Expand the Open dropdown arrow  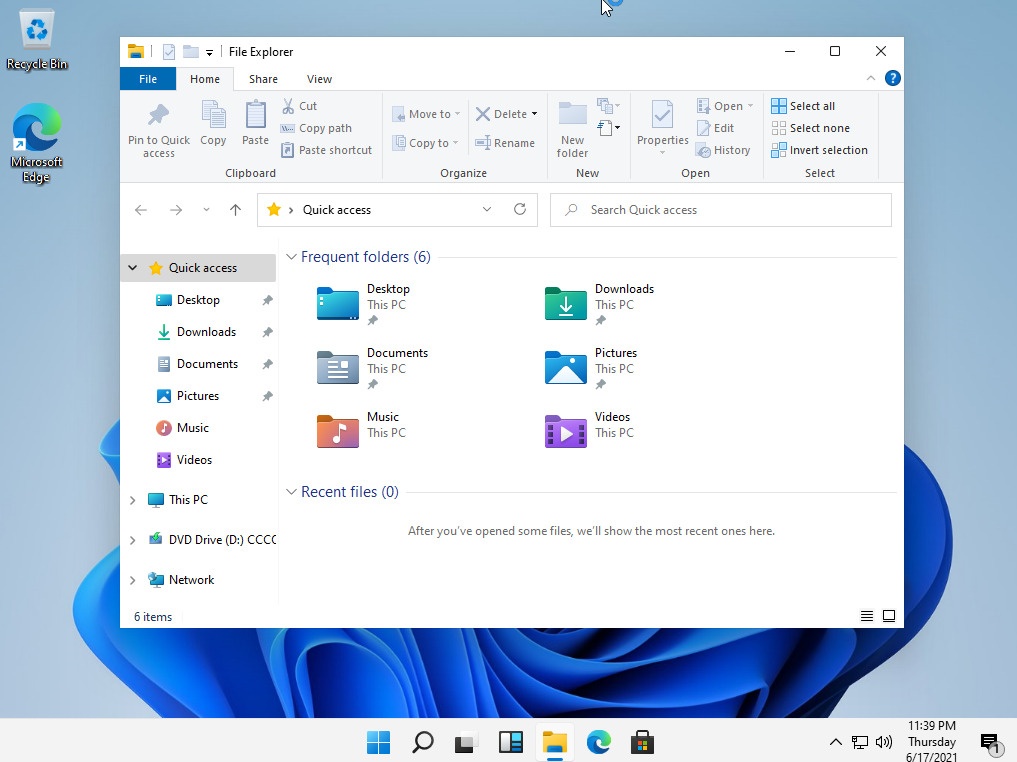pos(750,106)
